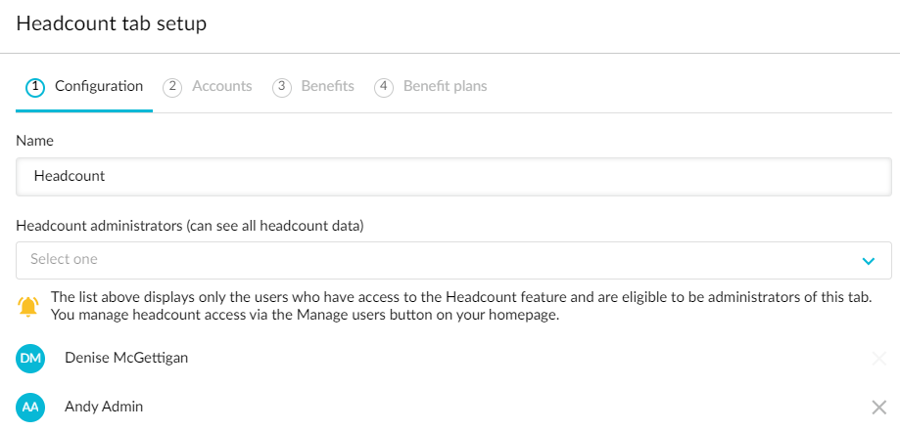Open the Headcount administrators dropdown

point(440,260)
